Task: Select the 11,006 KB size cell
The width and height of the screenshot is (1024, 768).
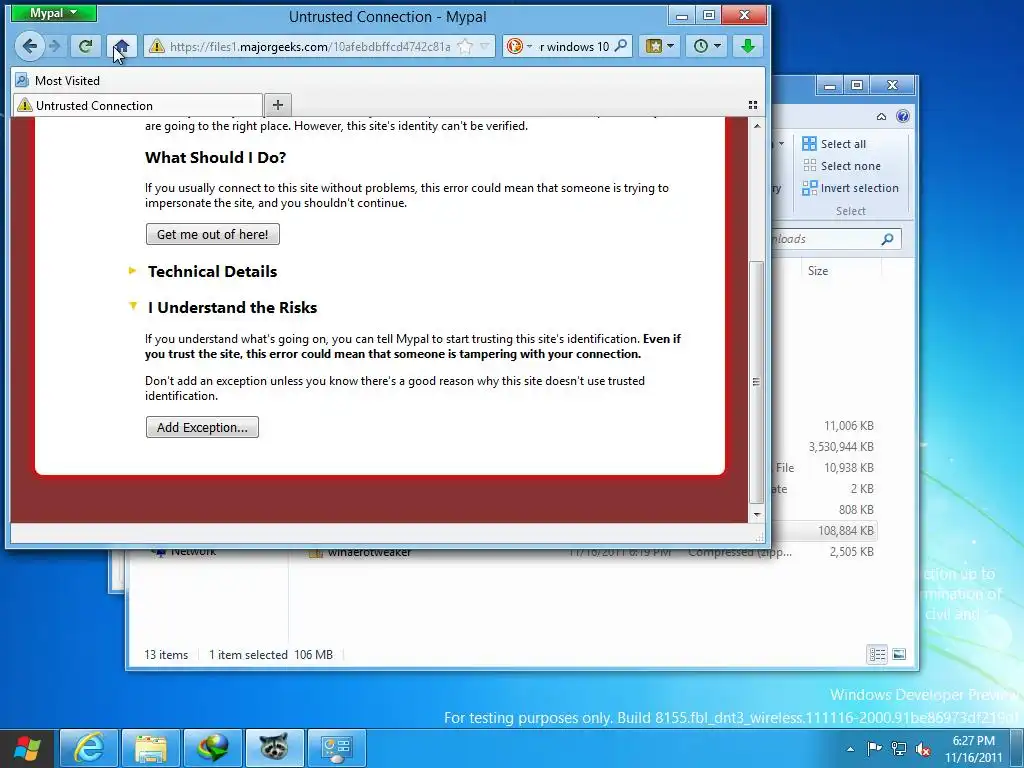Action: pos(848,426)
